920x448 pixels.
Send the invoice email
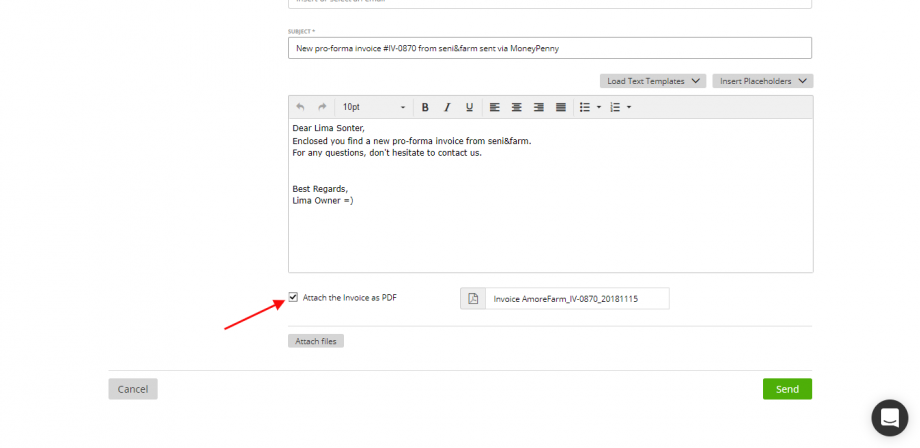click(787, 389)
